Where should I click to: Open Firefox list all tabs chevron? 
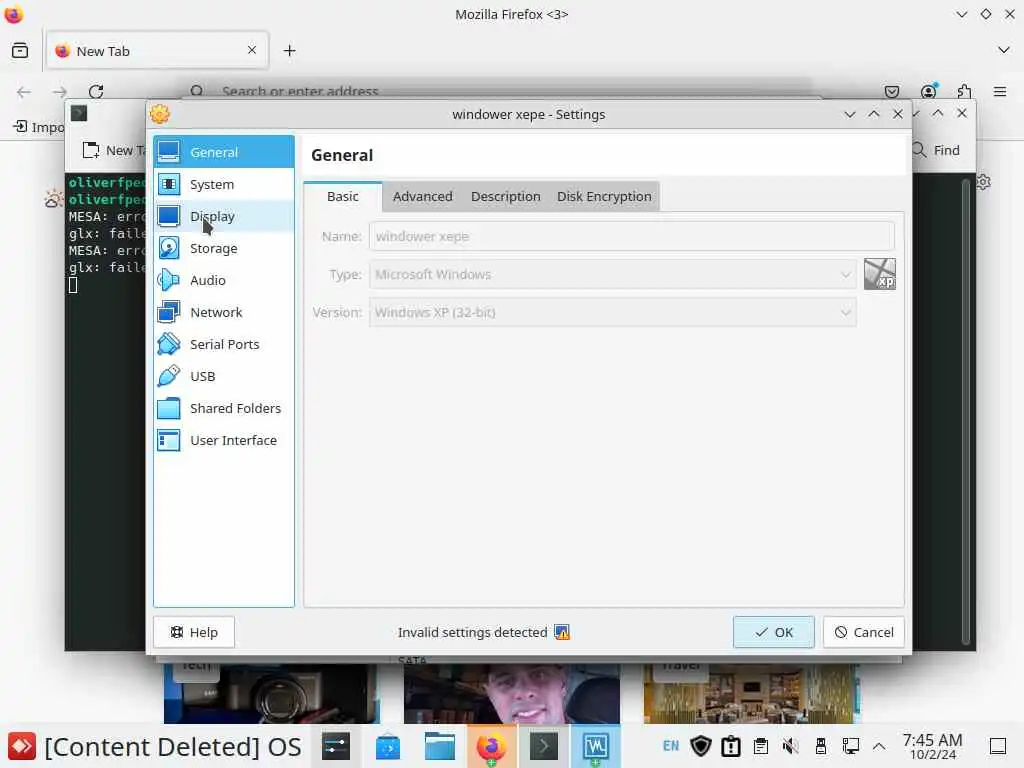[1004, 50]
